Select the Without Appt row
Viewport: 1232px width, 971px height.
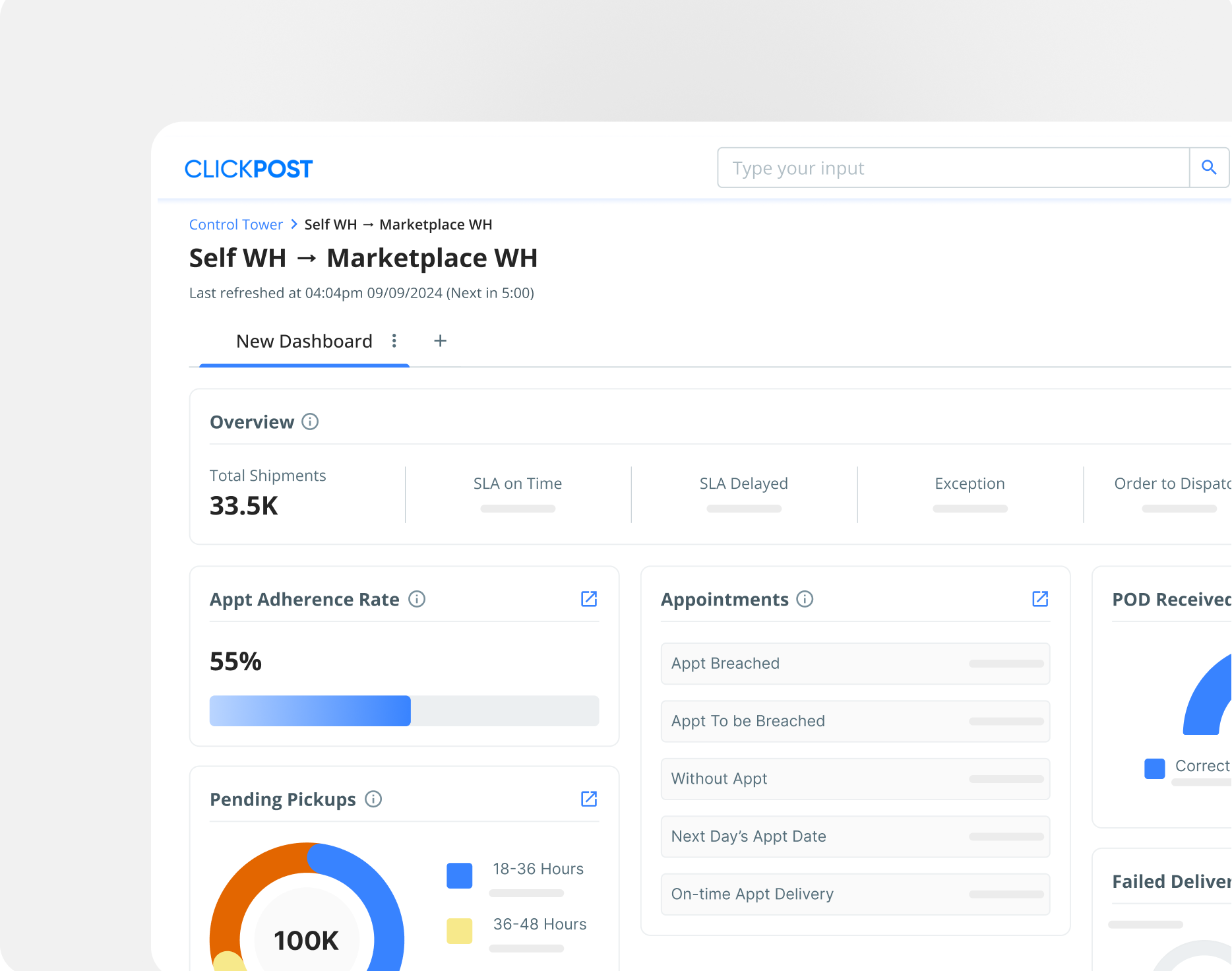coord(855,779)
